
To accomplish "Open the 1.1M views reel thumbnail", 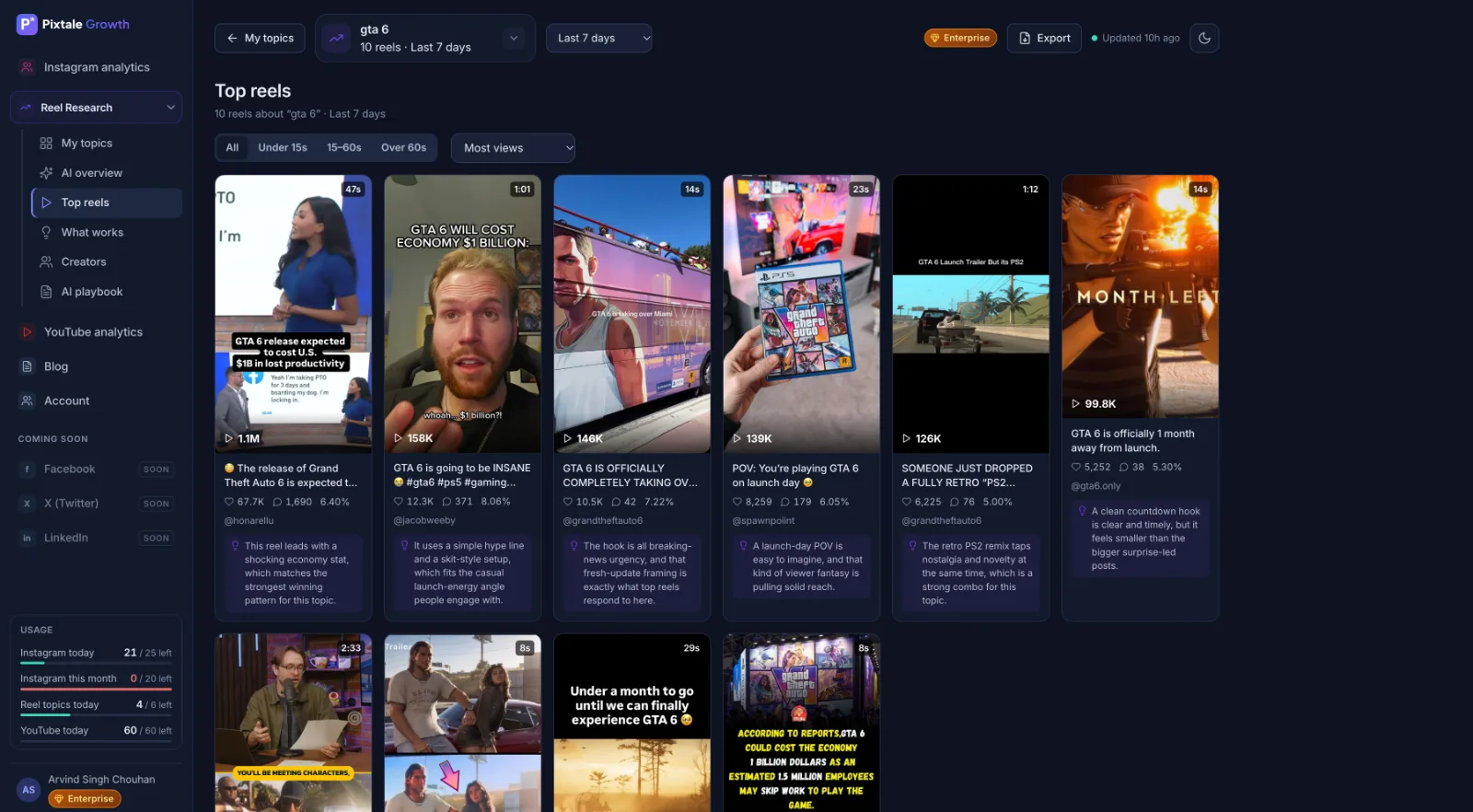I will point(294,314).
